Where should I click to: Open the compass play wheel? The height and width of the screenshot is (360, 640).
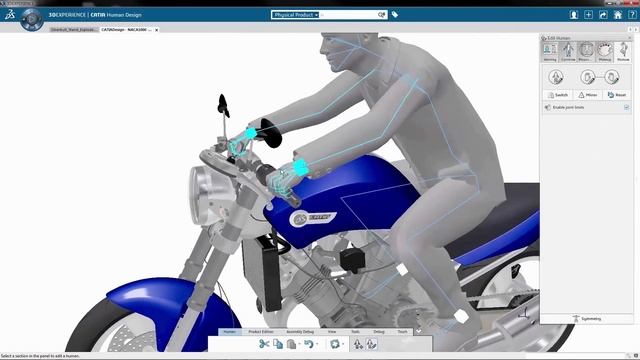(32, 19)
